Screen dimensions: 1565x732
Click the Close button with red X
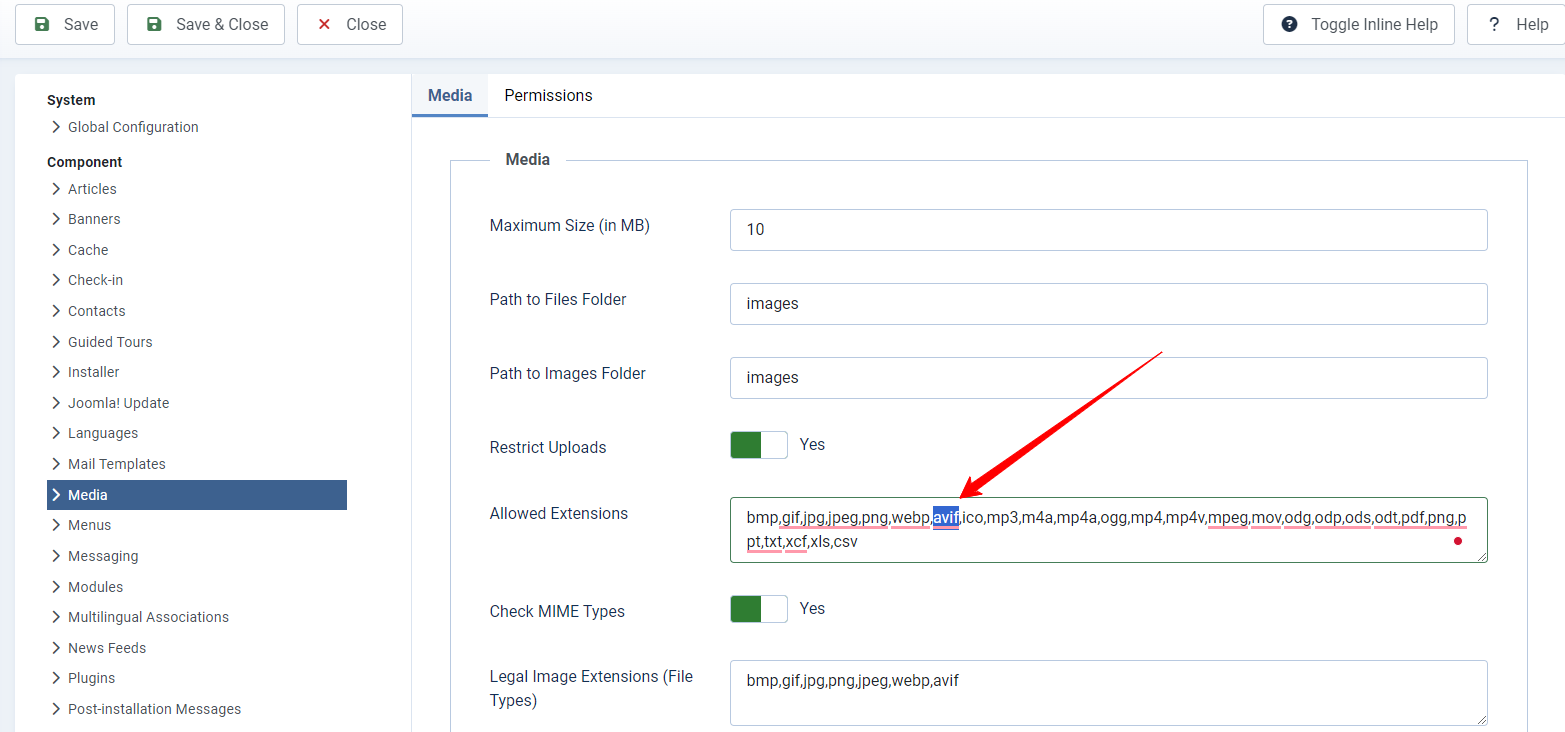350,25
